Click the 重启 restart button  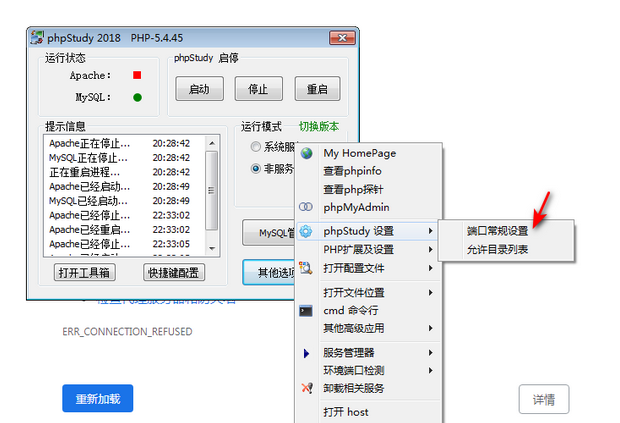coord(318,89)
